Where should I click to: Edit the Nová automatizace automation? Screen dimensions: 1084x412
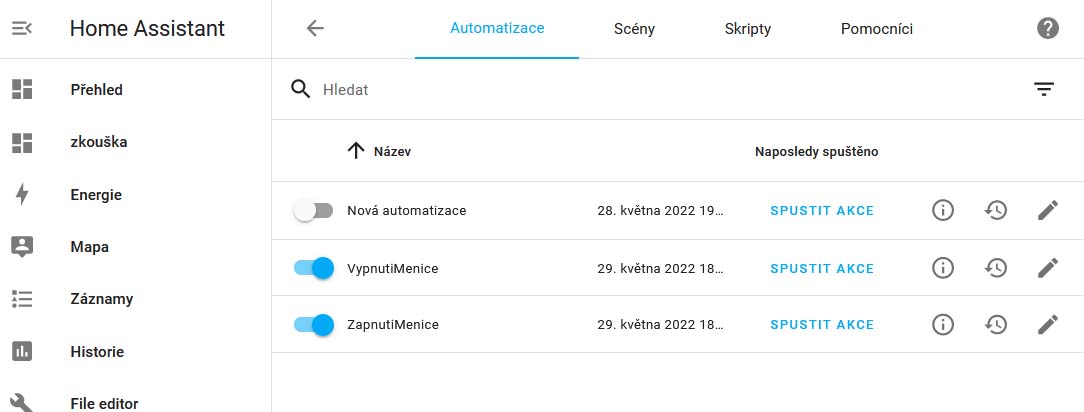click(x=1047, y=211)
